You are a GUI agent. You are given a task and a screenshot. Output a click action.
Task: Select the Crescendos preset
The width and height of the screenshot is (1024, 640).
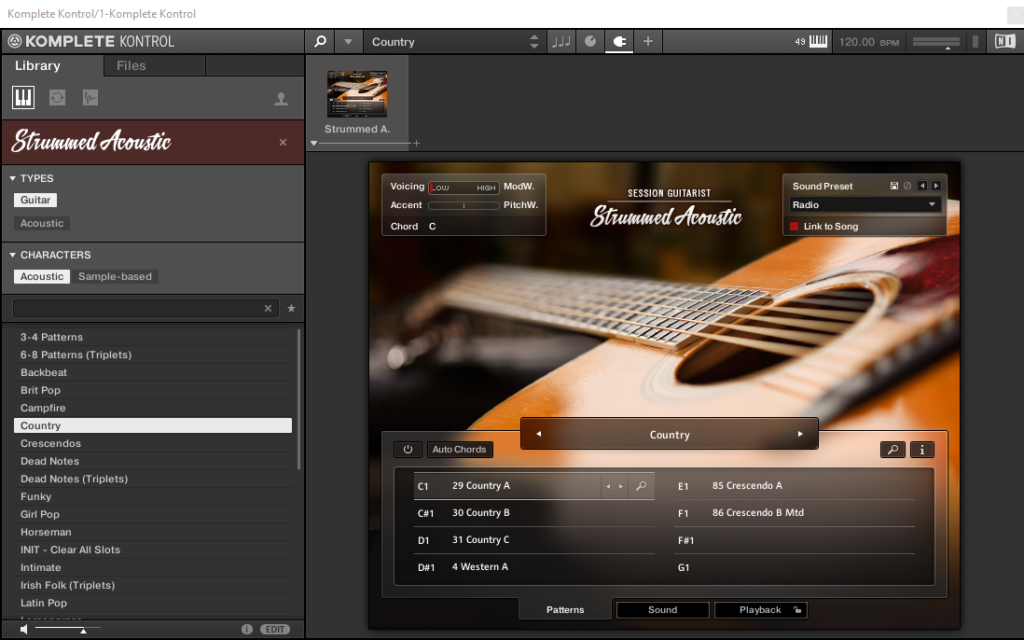point(153,443)
